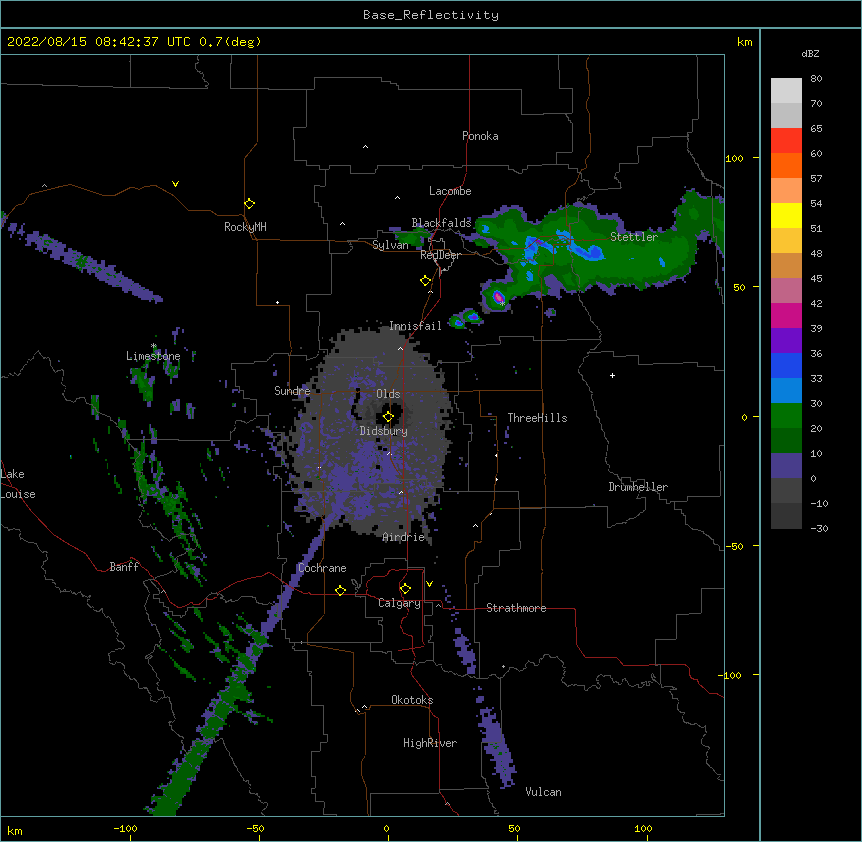Viewport: 862px width, 842px height.
Task: Select the yellow V marker northwest of RockyMH
Action: (175, 184)
